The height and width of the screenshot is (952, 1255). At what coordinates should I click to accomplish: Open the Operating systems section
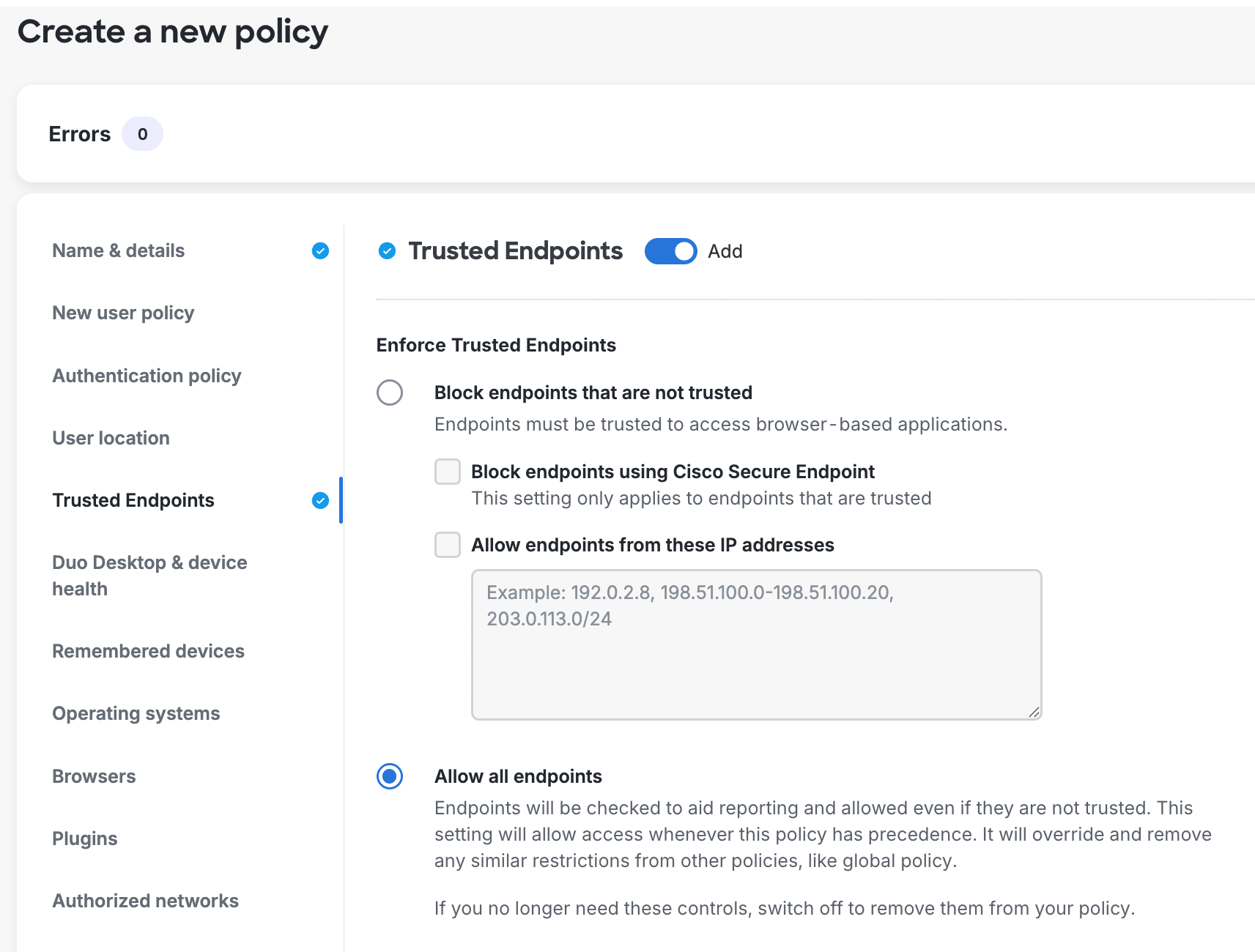click(x=136, y=713)
